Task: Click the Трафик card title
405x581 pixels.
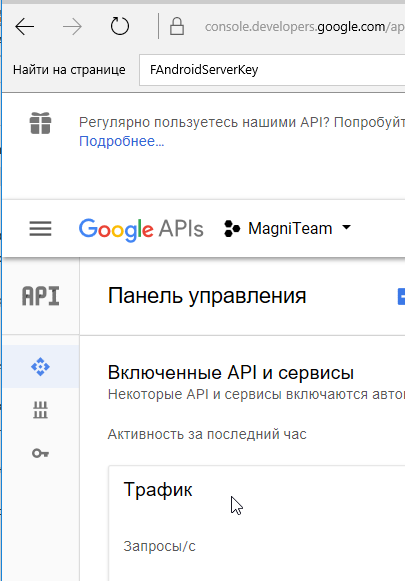Action: pos(158,489)
